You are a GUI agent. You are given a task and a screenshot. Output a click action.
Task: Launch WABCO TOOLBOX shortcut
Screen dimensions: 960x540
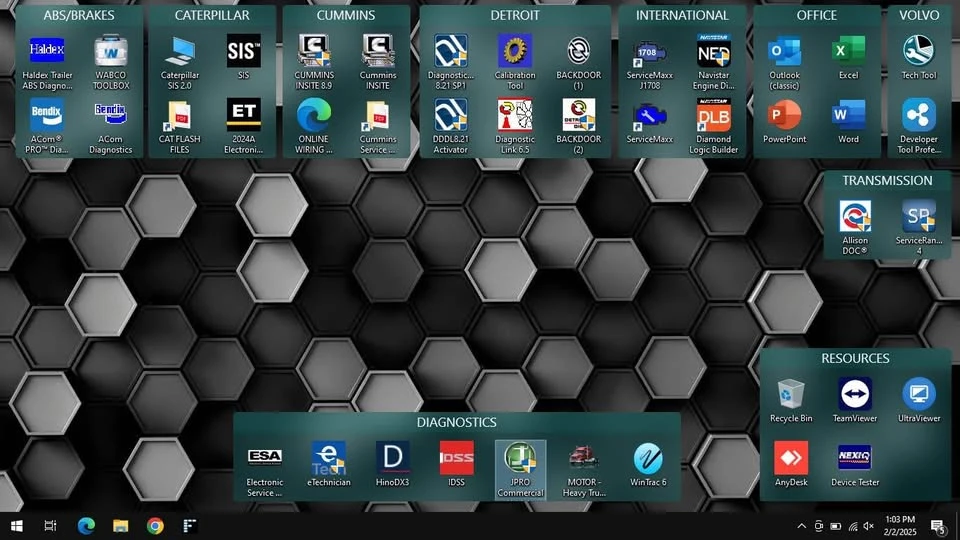pyautogui.click(x=111, y=62)
